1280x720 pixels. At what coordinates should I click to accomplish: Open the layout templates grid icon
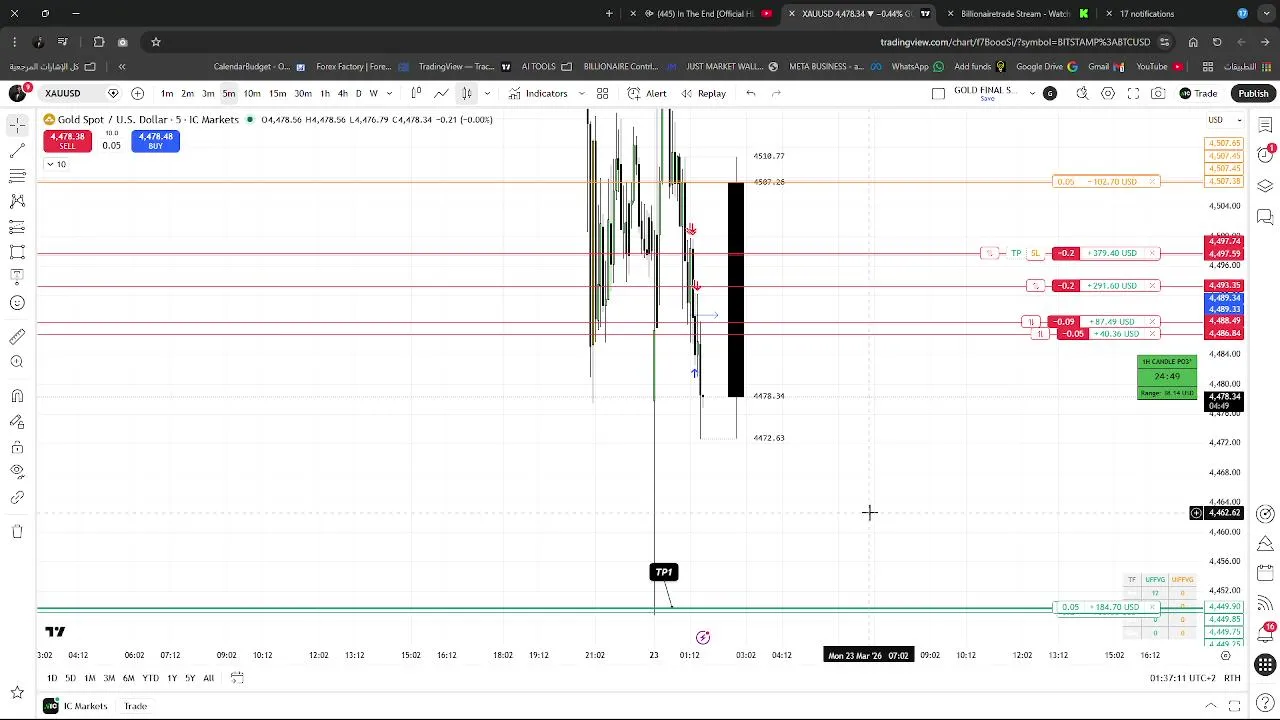tap(603, 93)
